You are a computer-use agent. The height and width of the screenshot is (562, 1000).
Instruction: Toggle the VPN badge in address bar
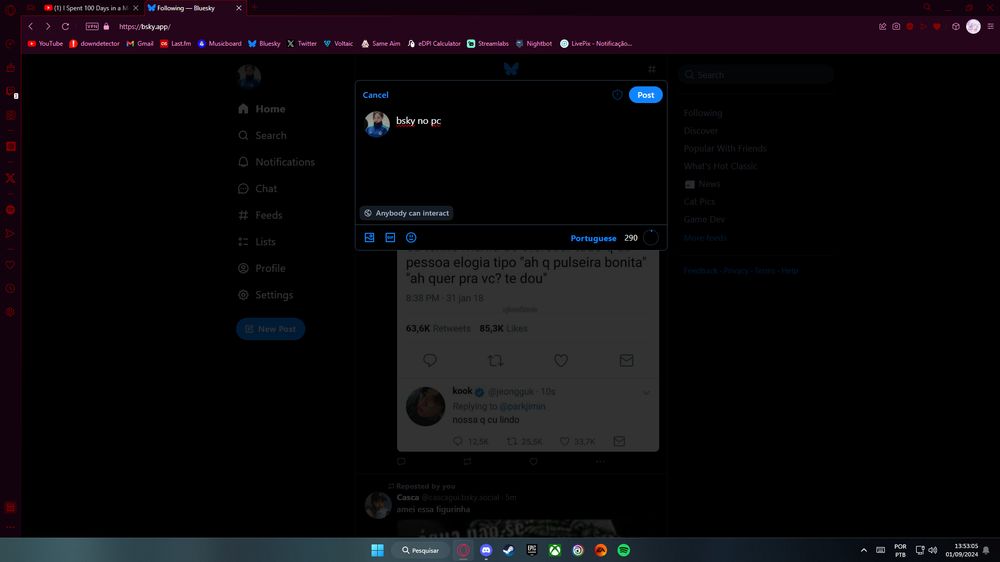[92, 26]
